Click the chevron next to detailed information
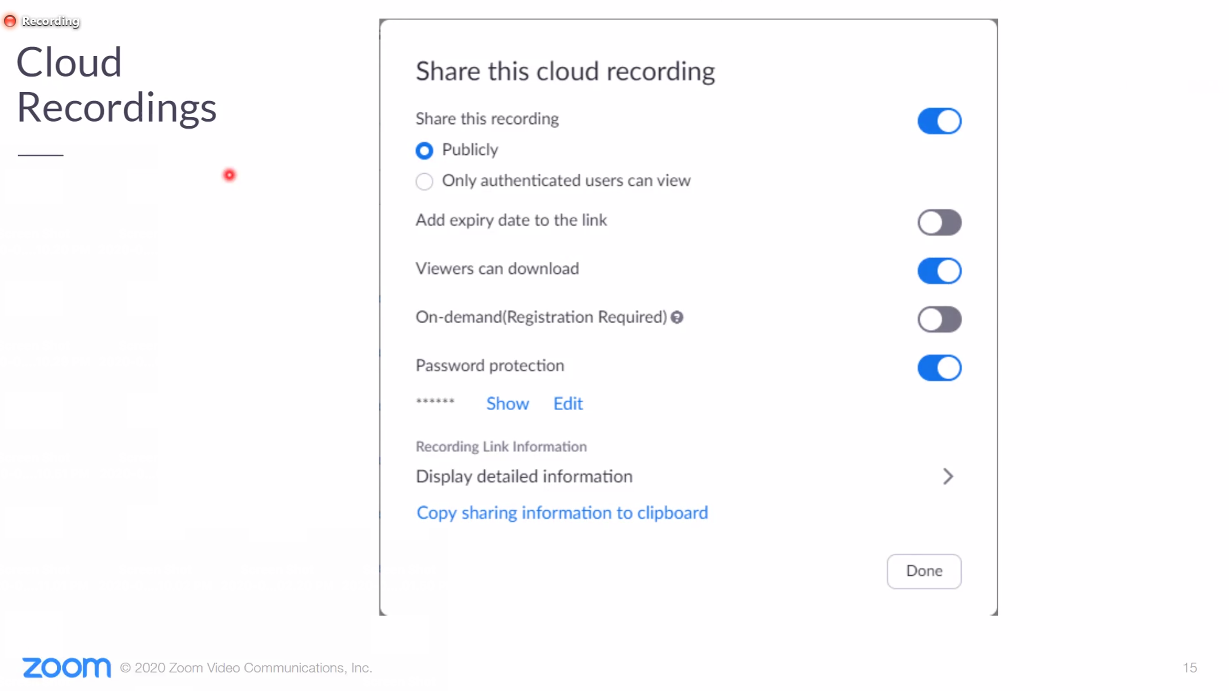Viewport: 1229px width, 691px height. coord(947,476)
